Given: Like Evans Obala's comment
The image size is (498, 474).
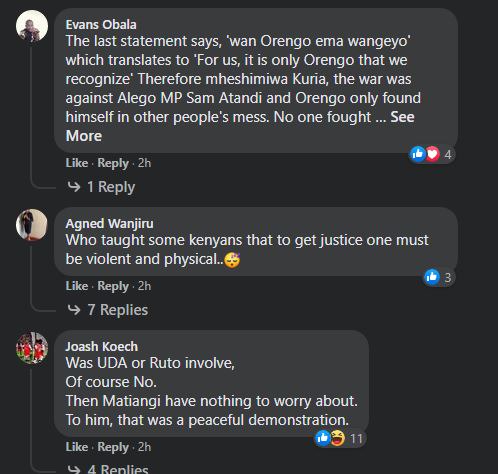Looking at the screenshot, I should point(77,163).
